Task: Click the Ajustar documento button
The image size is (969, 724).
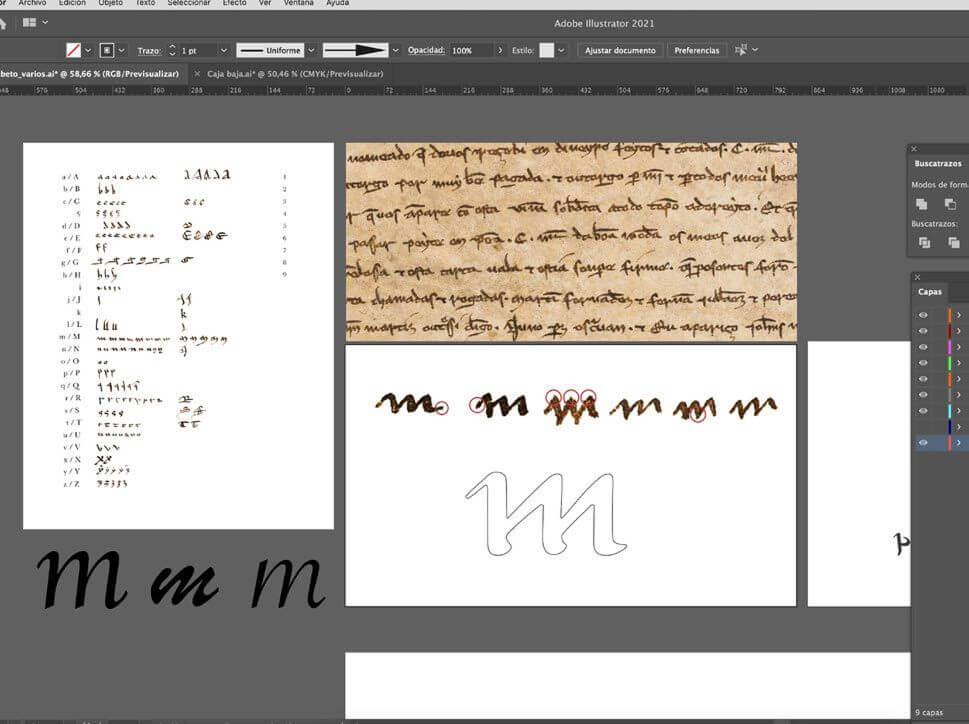Action: click(620, 50)
